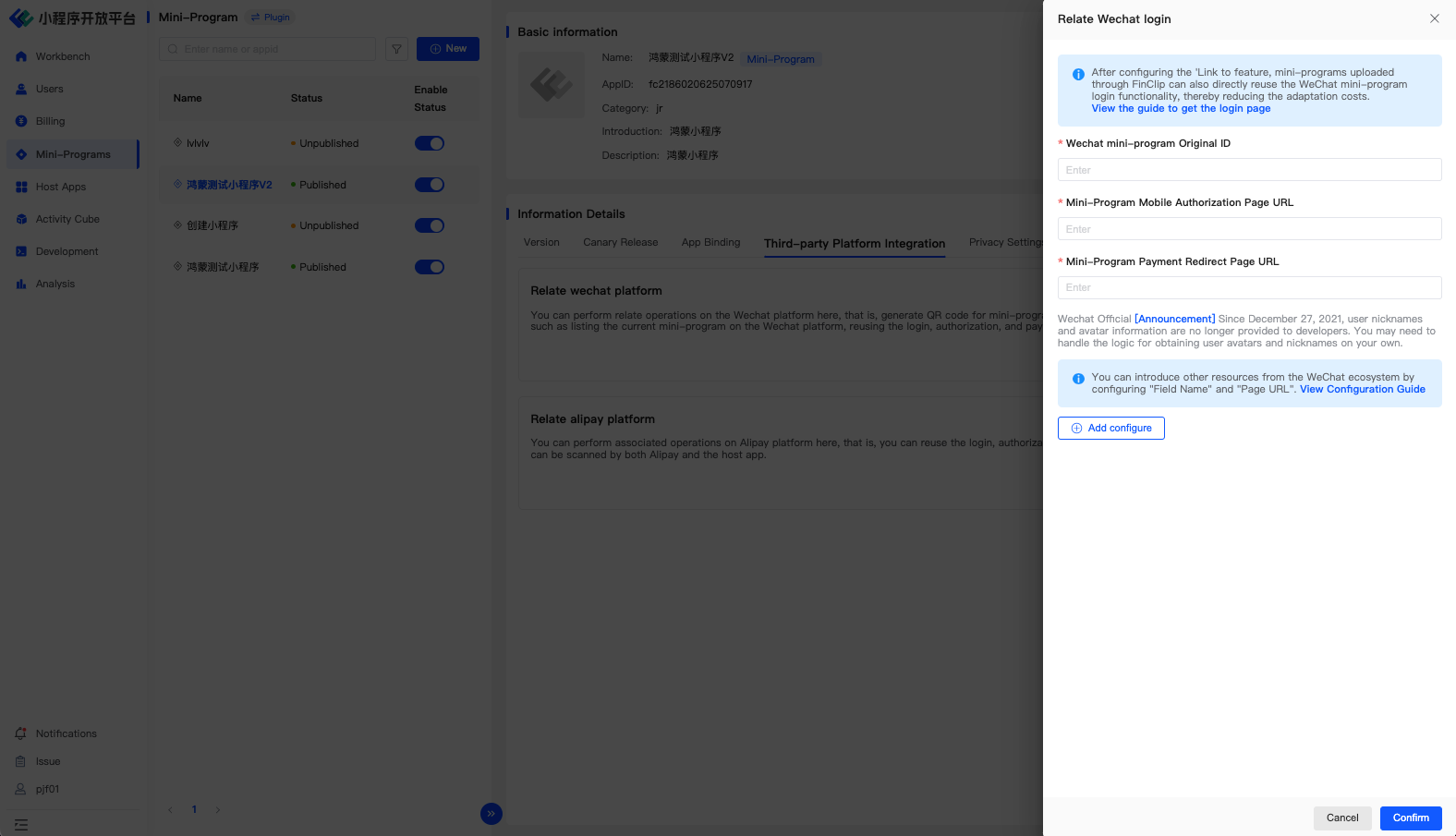Open the Users sidebar item
1456x836 pixels.
click(x=72, y=89)
